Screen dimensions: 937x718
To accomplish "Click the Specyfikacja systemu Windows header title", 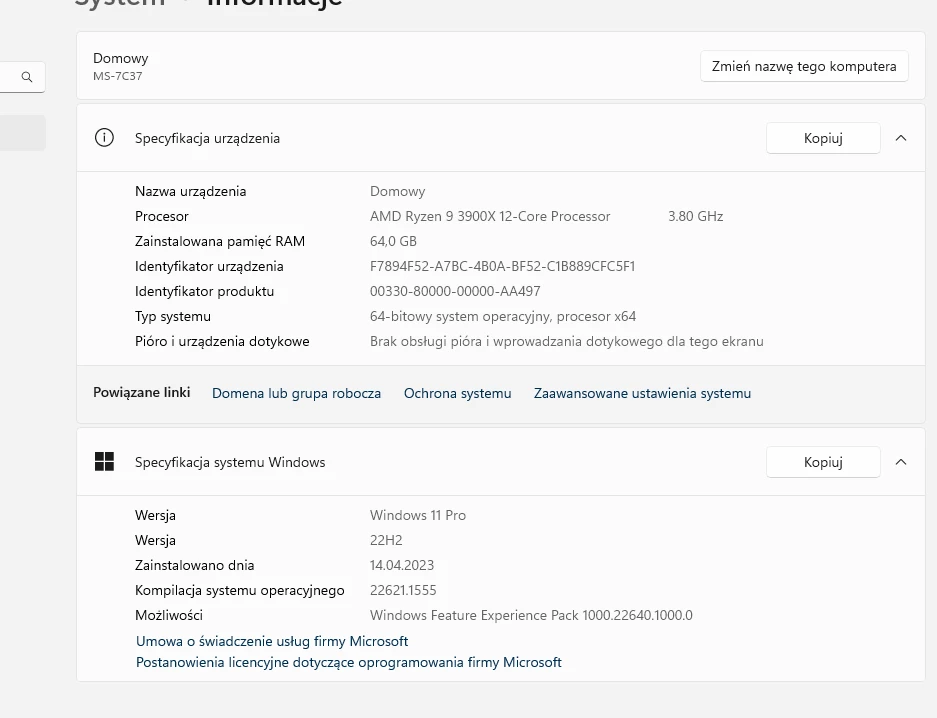I will [x=230, y=462].
